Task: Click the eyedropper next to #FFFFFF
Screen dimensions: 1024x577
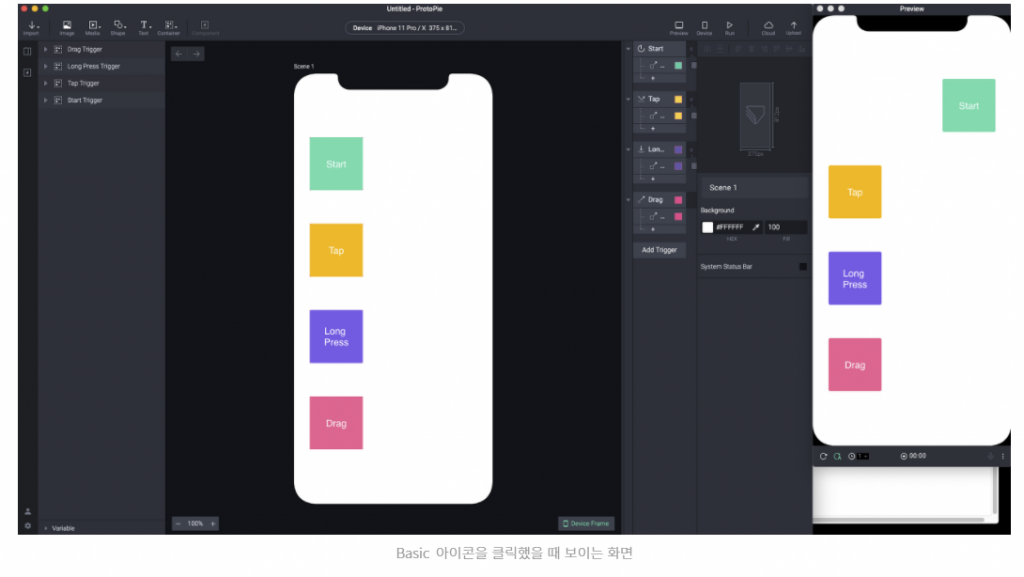Action: (x=756, y=227)
